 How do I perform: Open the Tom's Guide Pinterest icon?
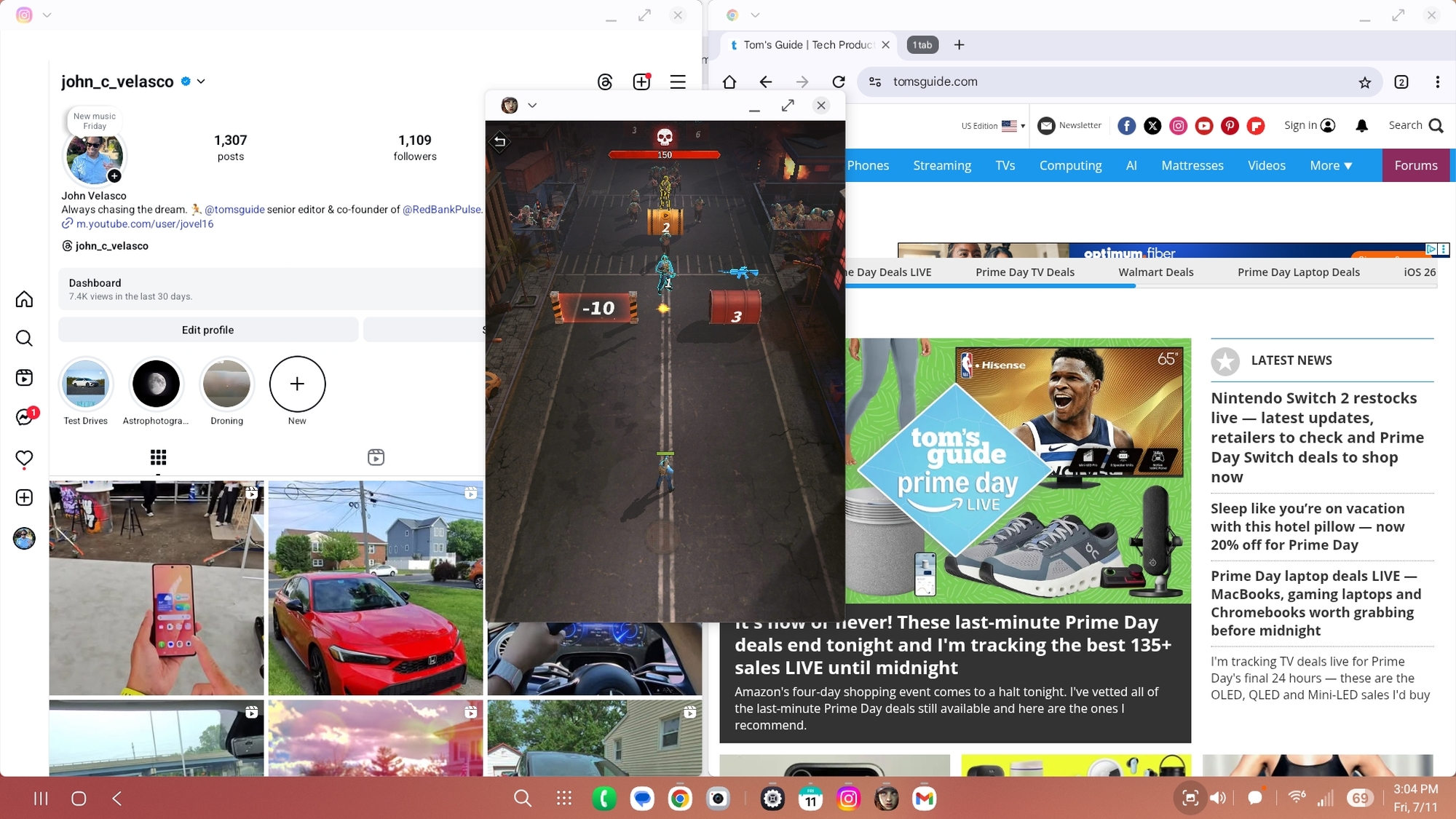(1230, 126)
